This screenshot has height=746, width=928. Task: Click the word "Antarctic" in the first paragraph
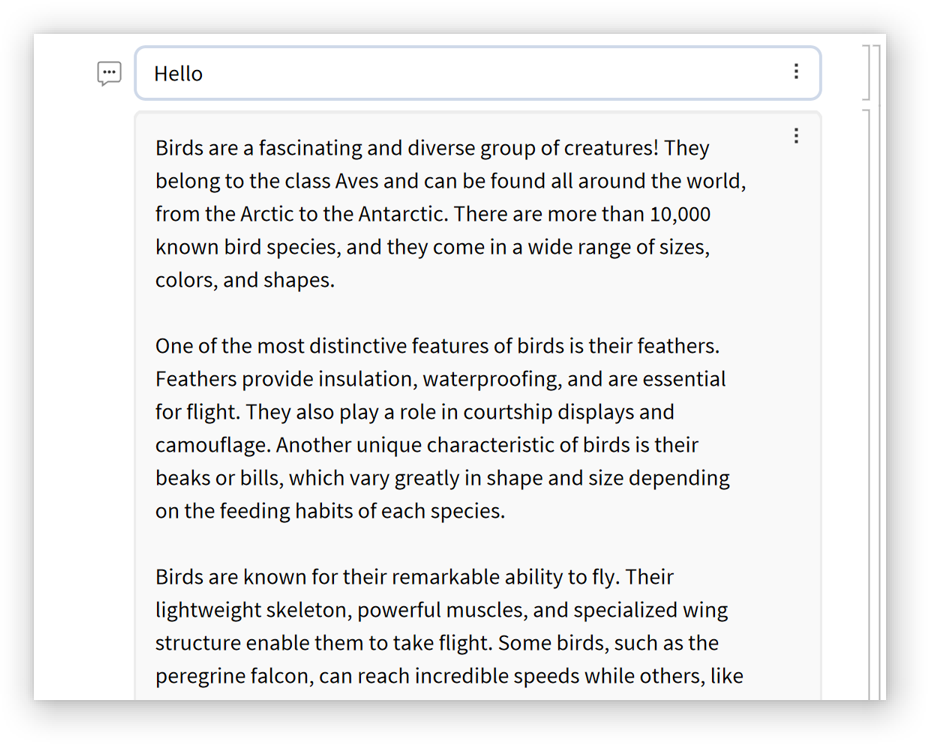(403, 214)
